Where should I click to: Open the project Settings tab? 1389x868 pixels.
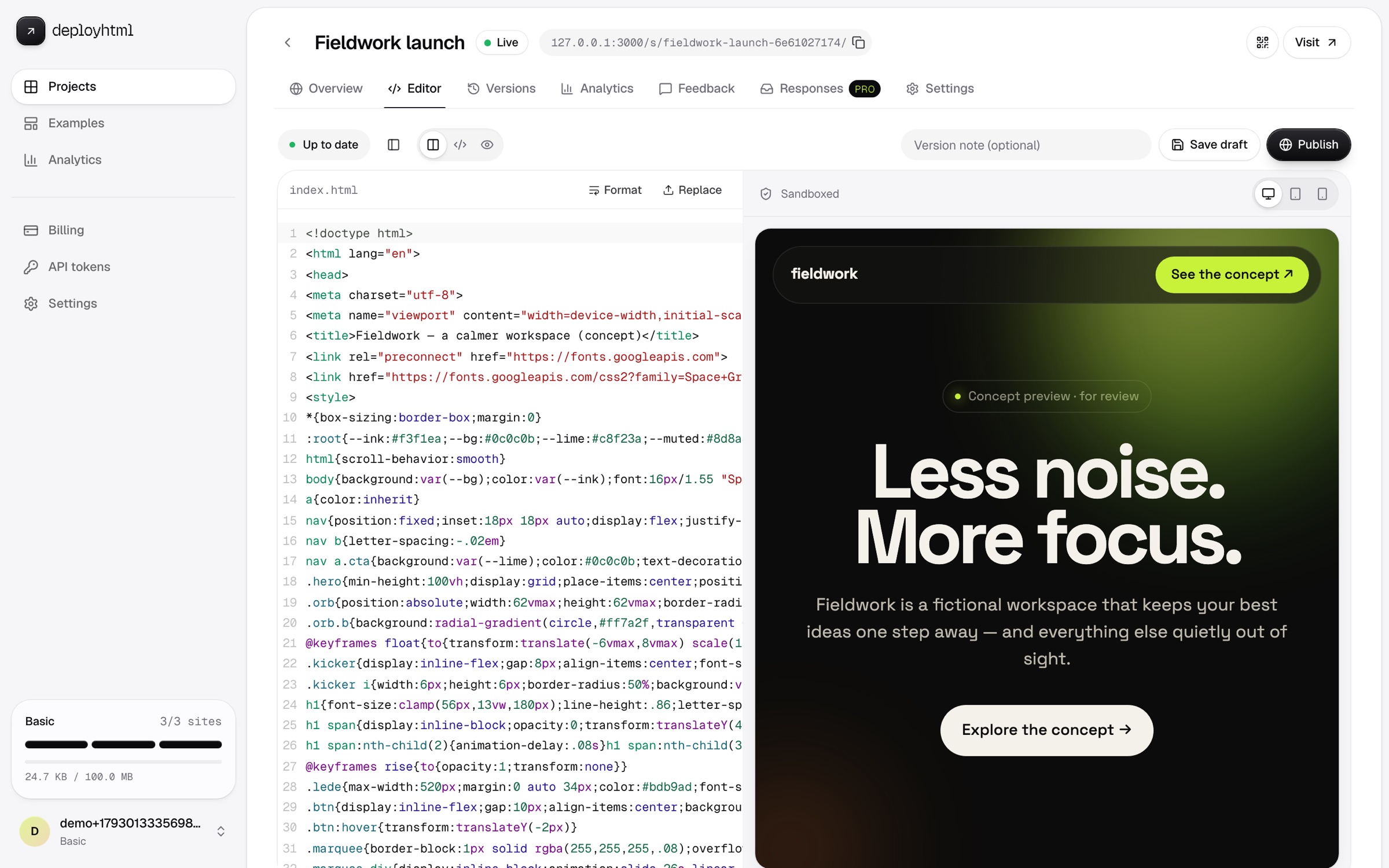[940, 89]
